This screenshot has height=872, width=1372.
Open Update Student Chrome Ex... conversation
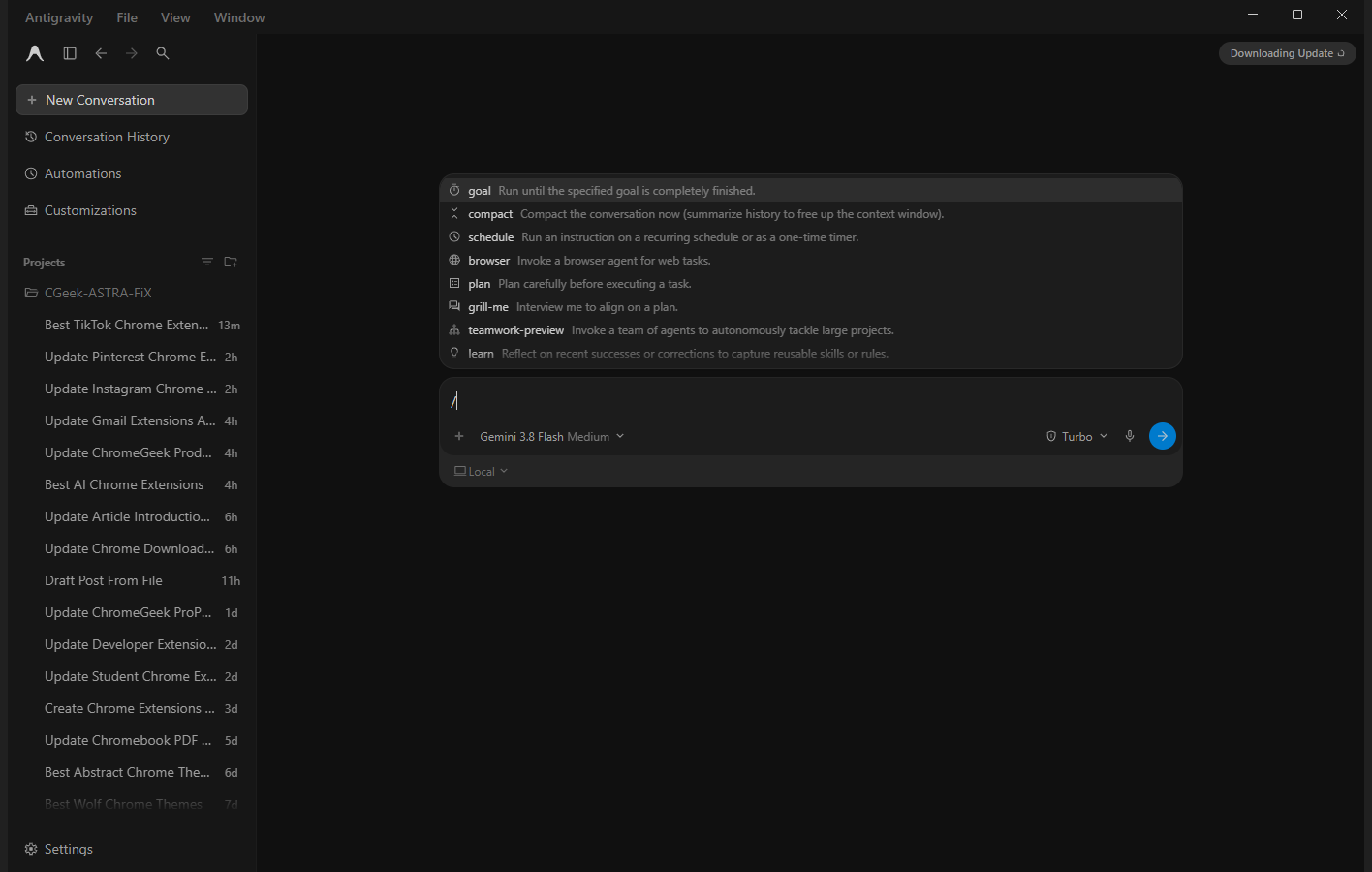coord(132,676)
